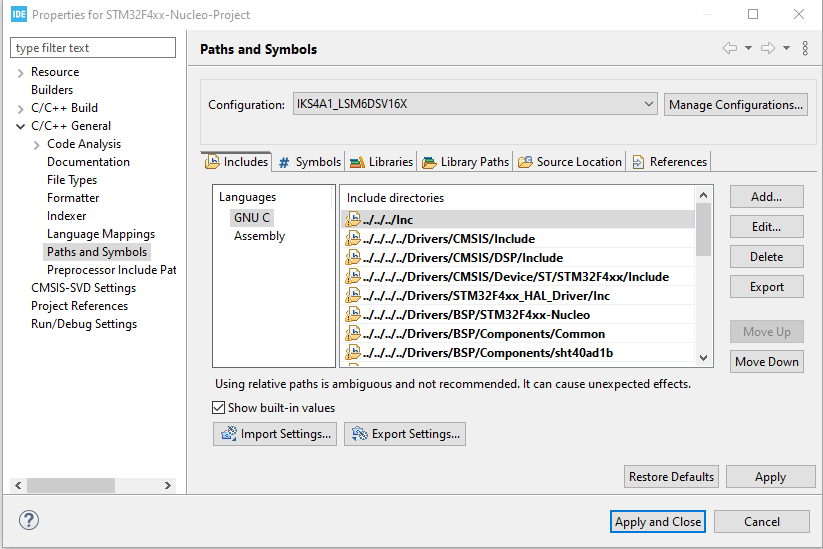Open the three-dot view menu icon
The height and width of the screenshot is (549, 823).
(x=805, y=49)
